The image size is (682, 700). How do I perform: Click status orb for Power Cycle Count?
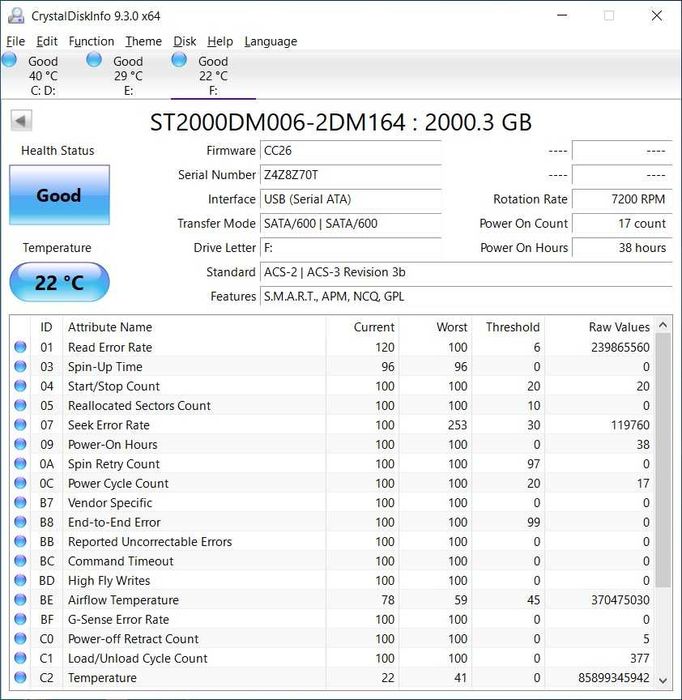point(21,483)
